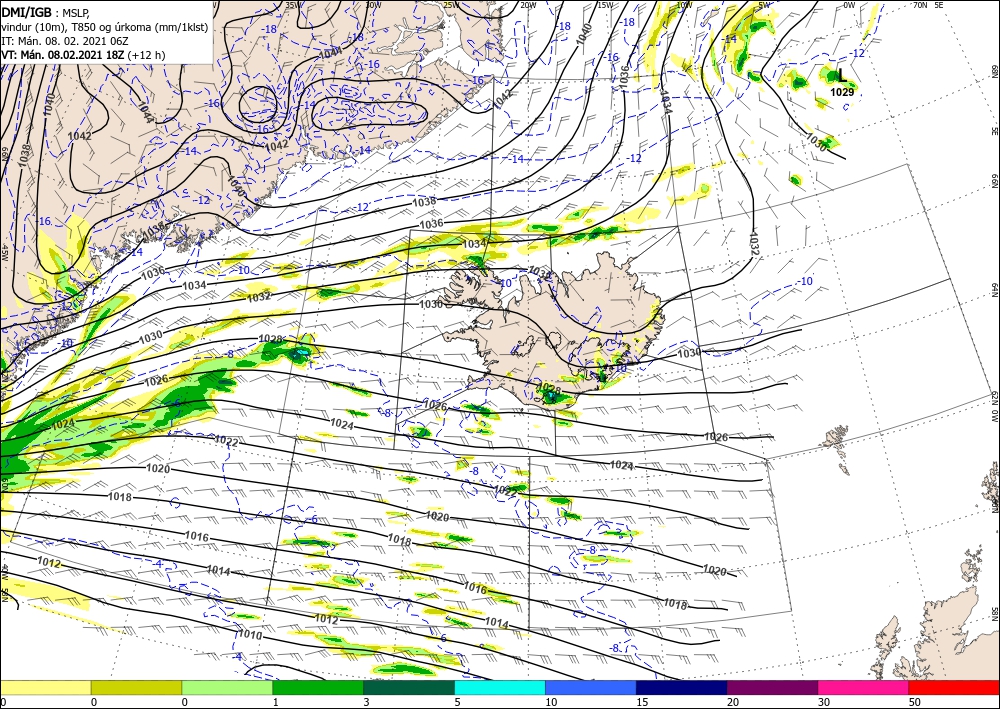The image size is (1000, 709).
Task: Click the '1044' isobar label over Greenland
Action: (145, 112)
